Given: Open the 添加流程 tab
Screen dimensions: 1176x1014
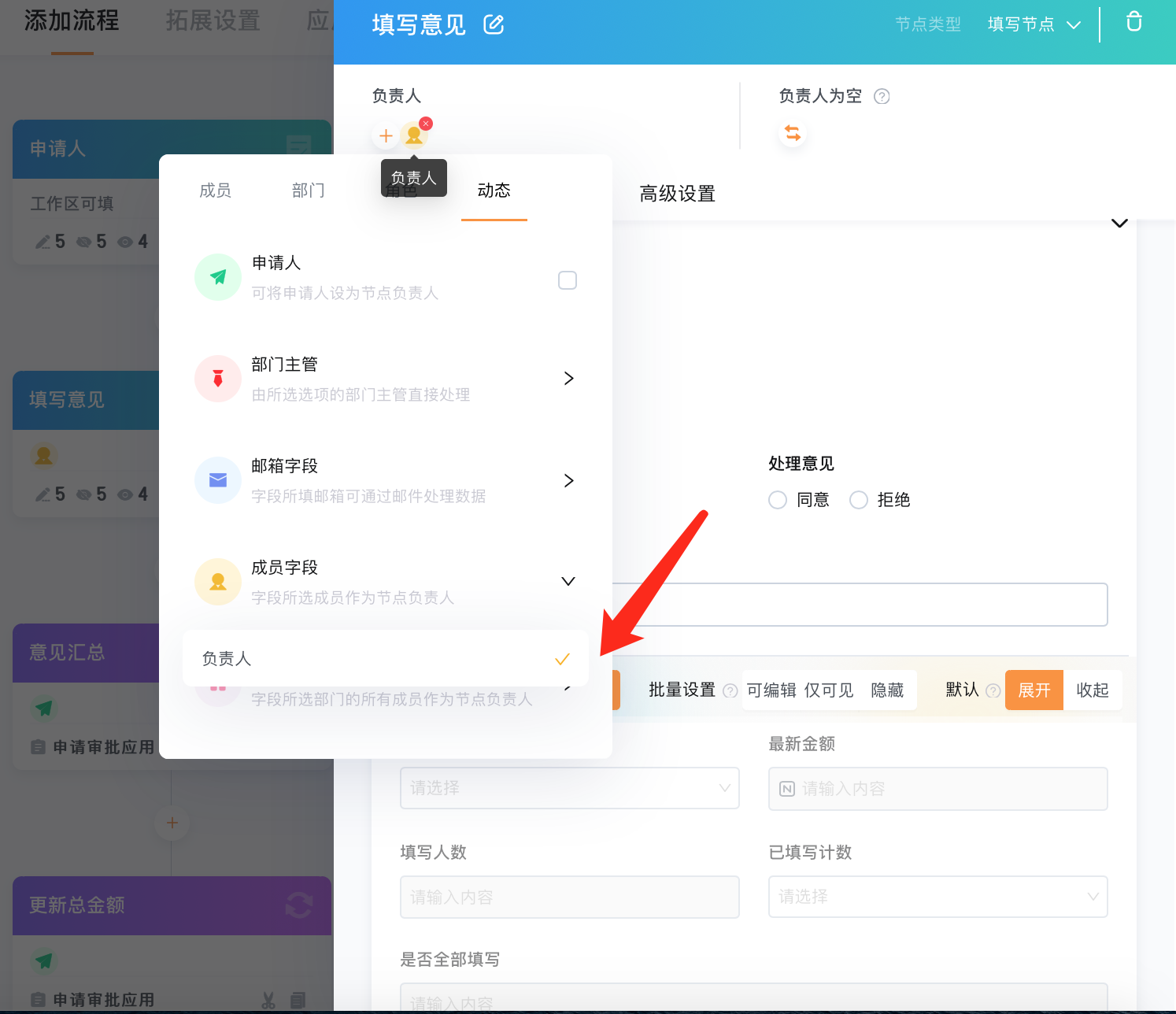Looking at the screenshot, I should [x=72, y=20].
